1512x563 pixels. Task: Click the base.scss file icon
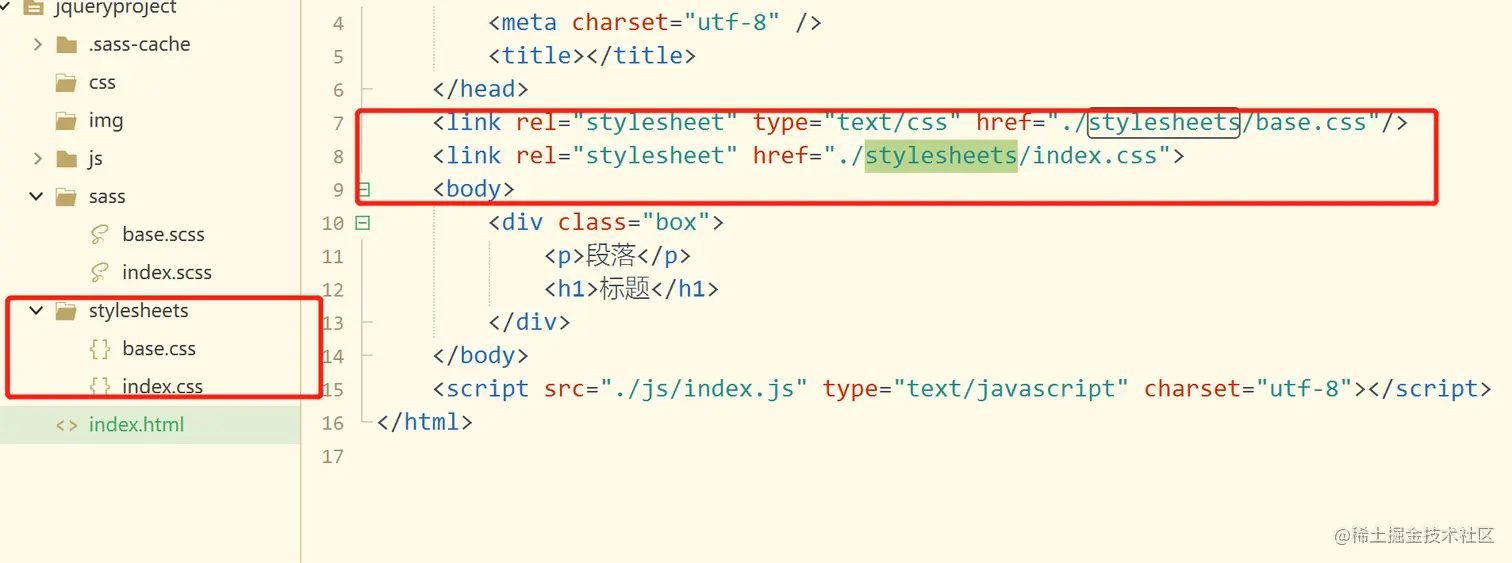100,234
